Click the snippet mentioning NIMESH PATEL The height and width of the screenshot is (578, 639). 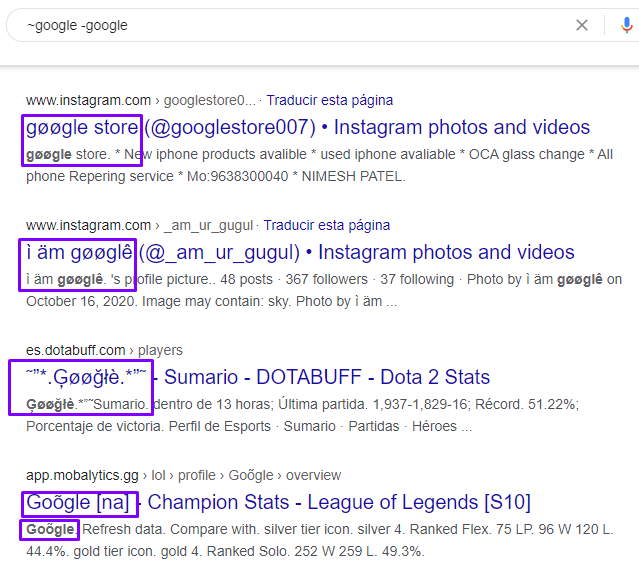319,165
